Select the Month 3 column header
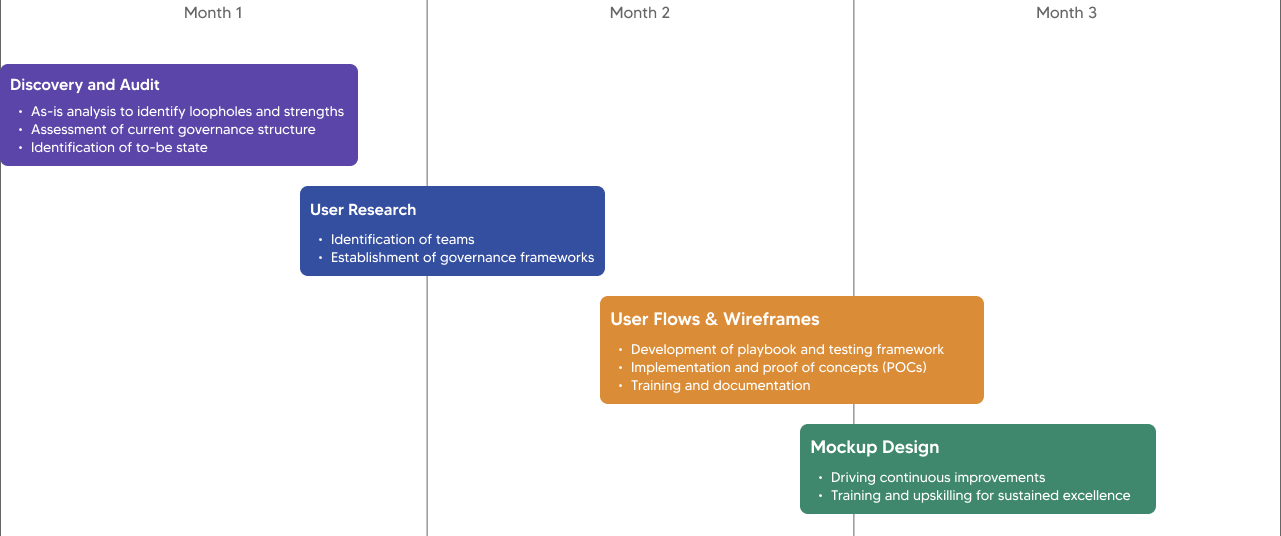The image size is (1281, 536). [1066, 13]
